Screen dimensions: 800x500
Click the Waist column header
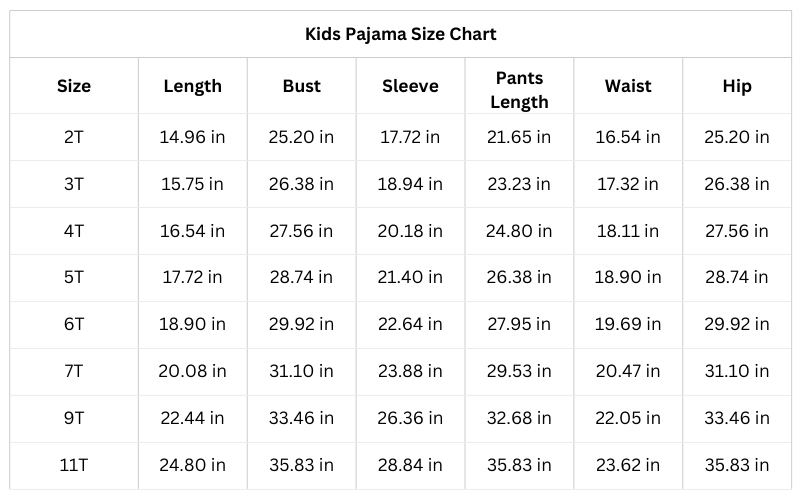(628, 86)
